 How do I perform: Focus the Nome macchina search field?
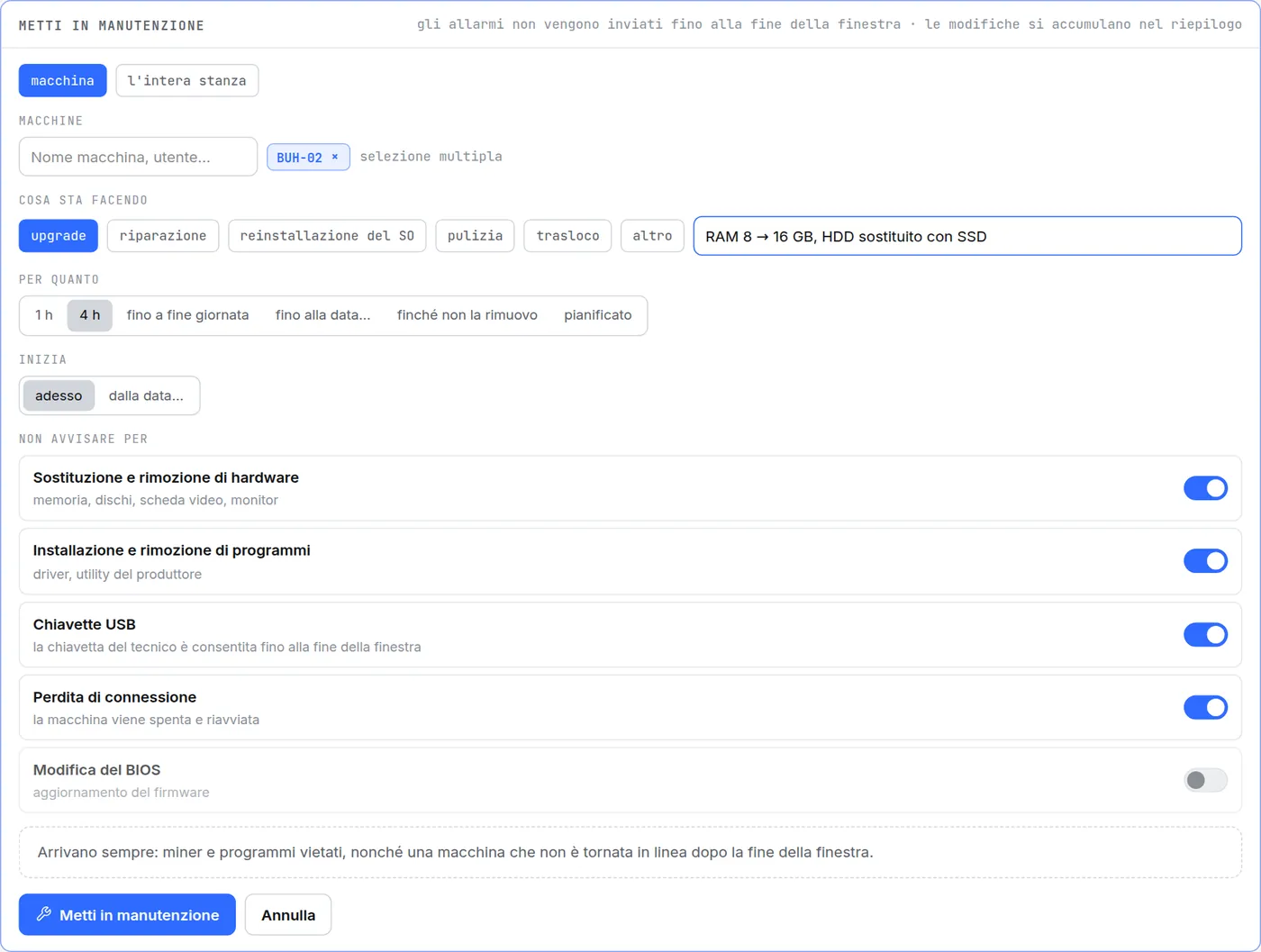point(138,157)
